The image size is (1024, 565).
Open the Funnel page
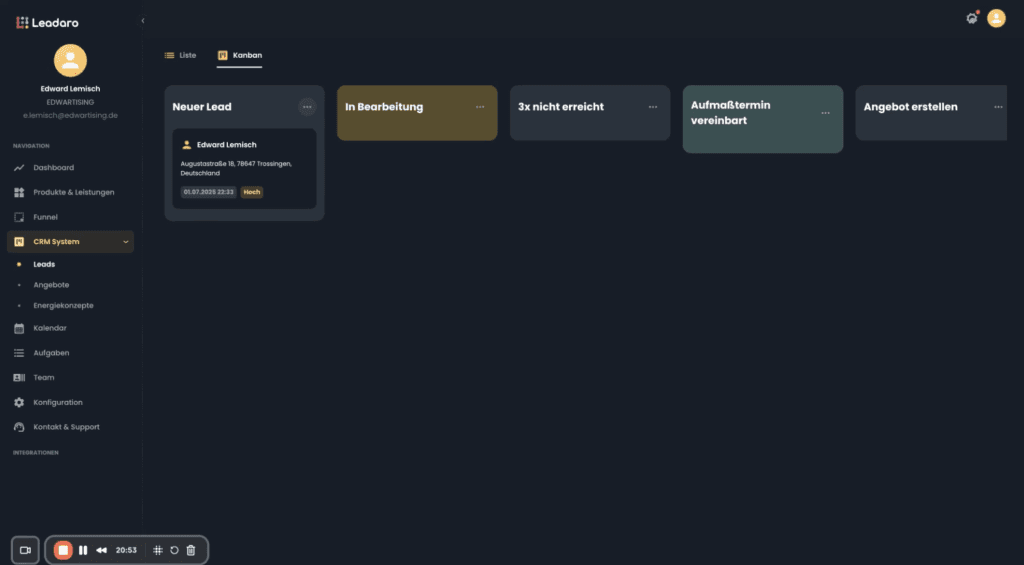pyautogui.click(x=71, y=218)
